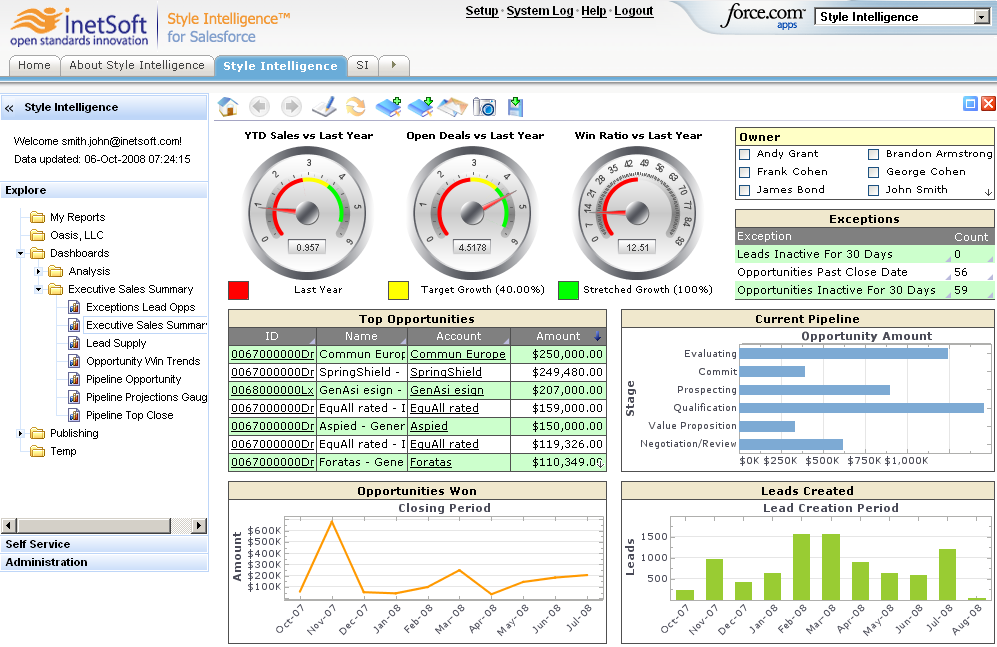Click the Lead Supply report icon

74,343
